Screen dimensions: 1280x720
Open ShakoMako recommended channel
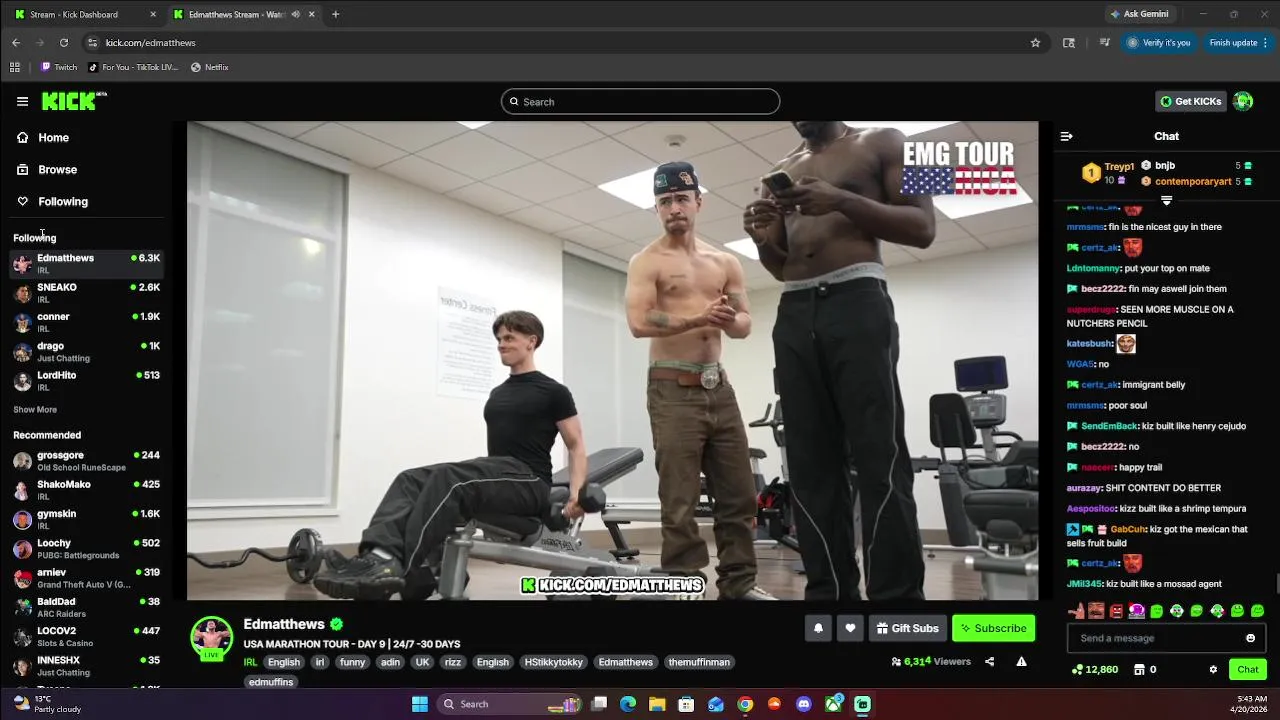coord(86,489)
